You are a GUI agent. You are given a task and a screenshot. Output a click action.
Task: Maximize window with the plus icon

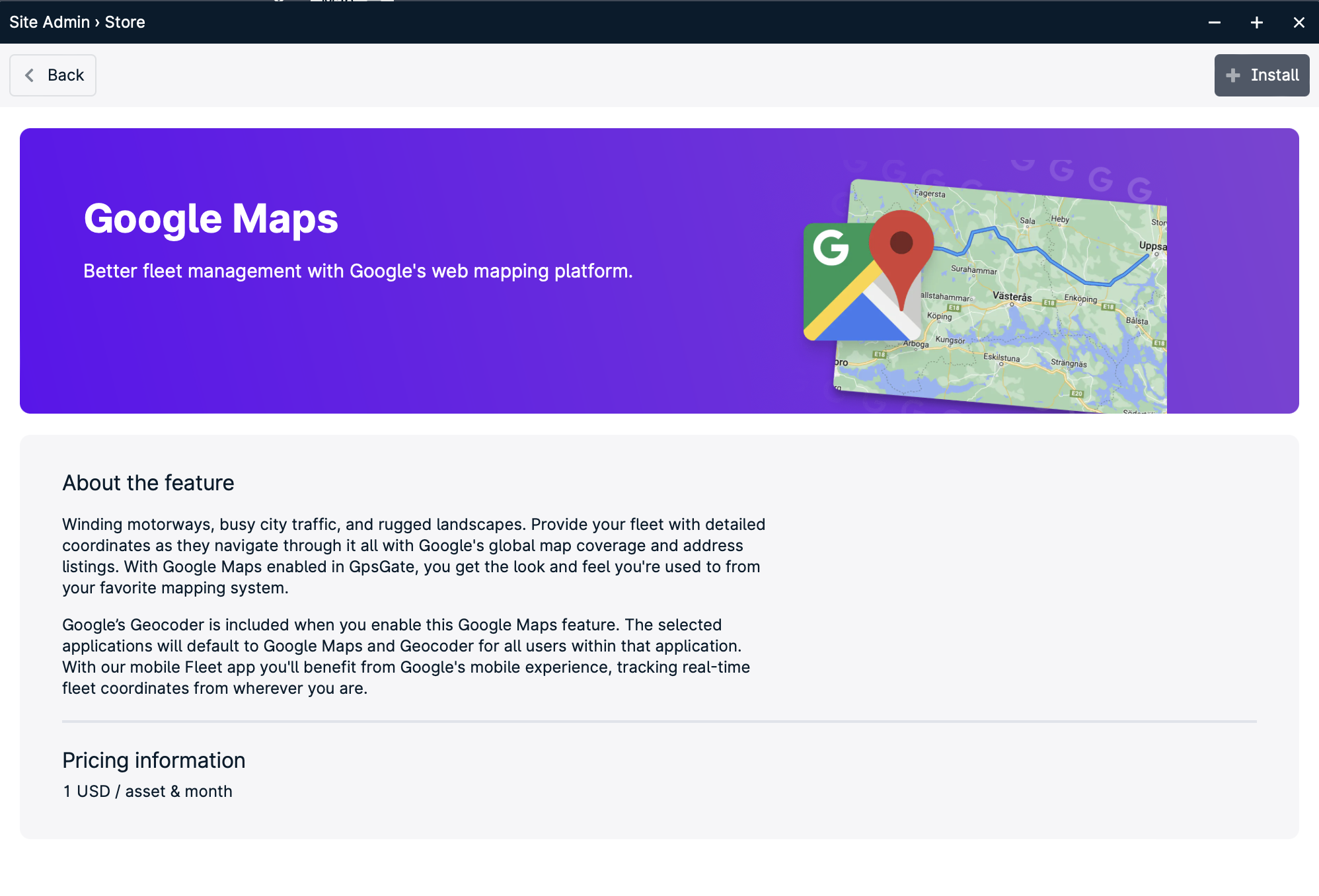(1257, 22)
